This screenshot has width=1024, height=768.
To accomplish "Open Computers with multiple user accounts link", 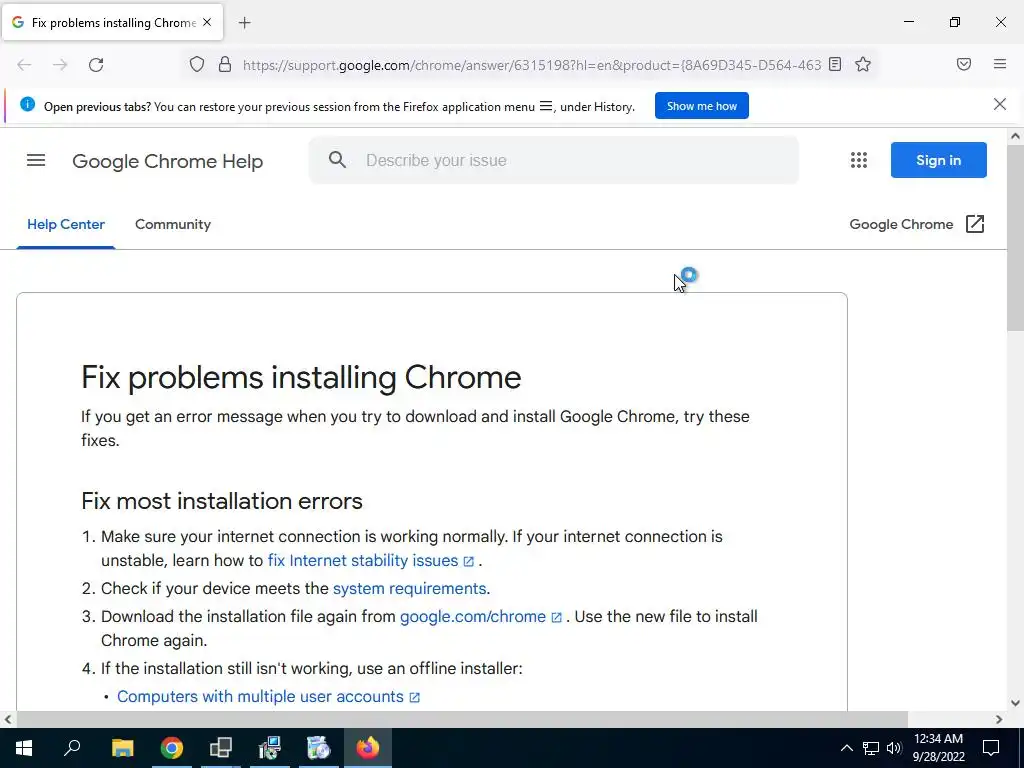I will pos(268,697).
